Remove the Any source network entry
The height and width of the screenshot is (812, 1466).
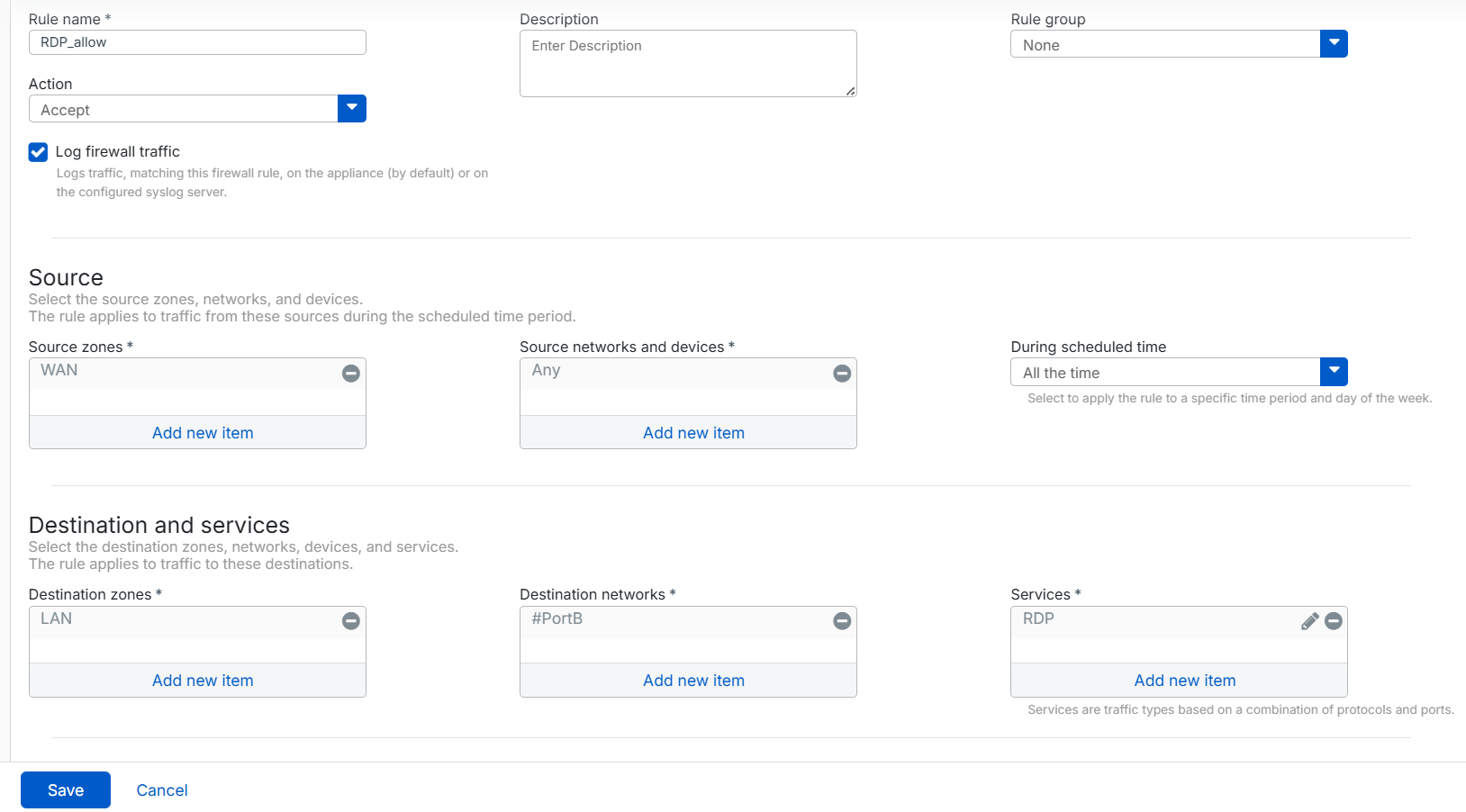(x=841, y=373)
